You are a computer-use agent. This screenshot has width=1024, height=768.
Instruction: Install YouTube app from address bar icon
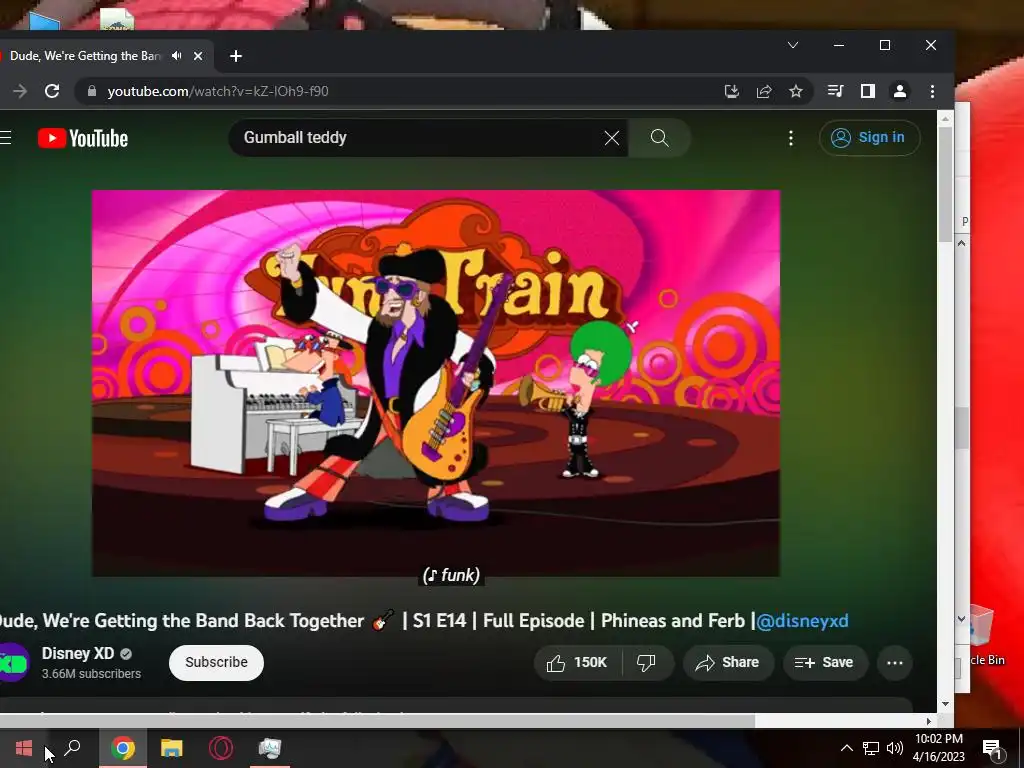click(x=731, y=91)
